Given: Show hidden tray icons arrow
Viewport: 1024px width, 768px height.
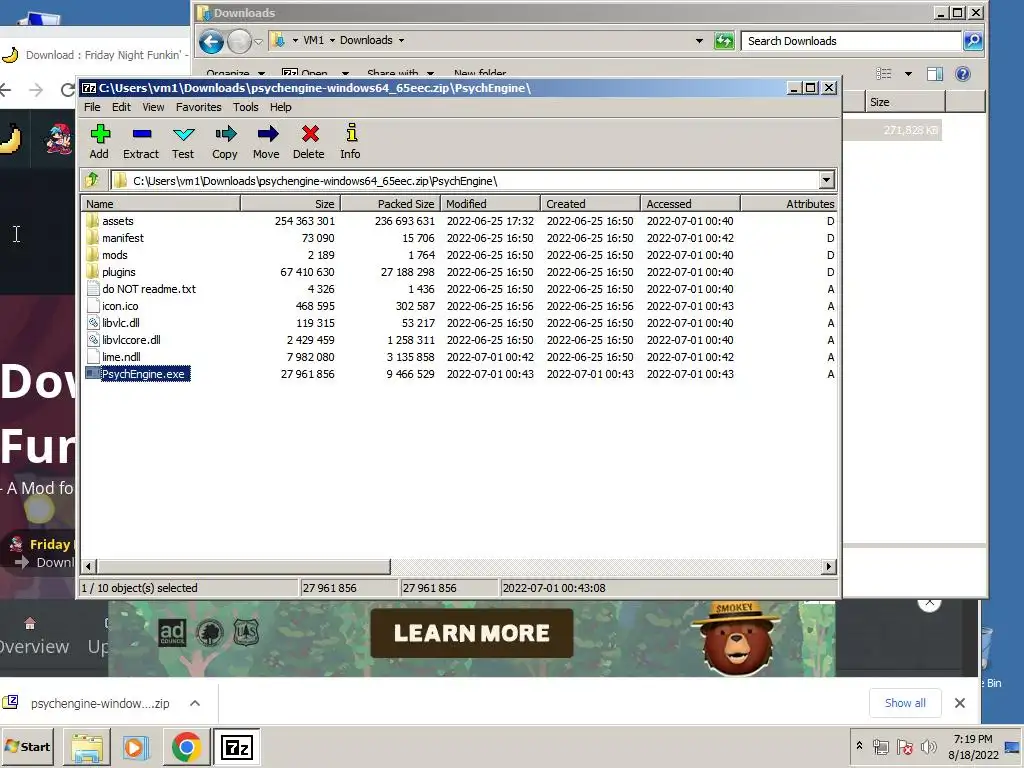Looking at the screenshot, I should coord(859,746).
